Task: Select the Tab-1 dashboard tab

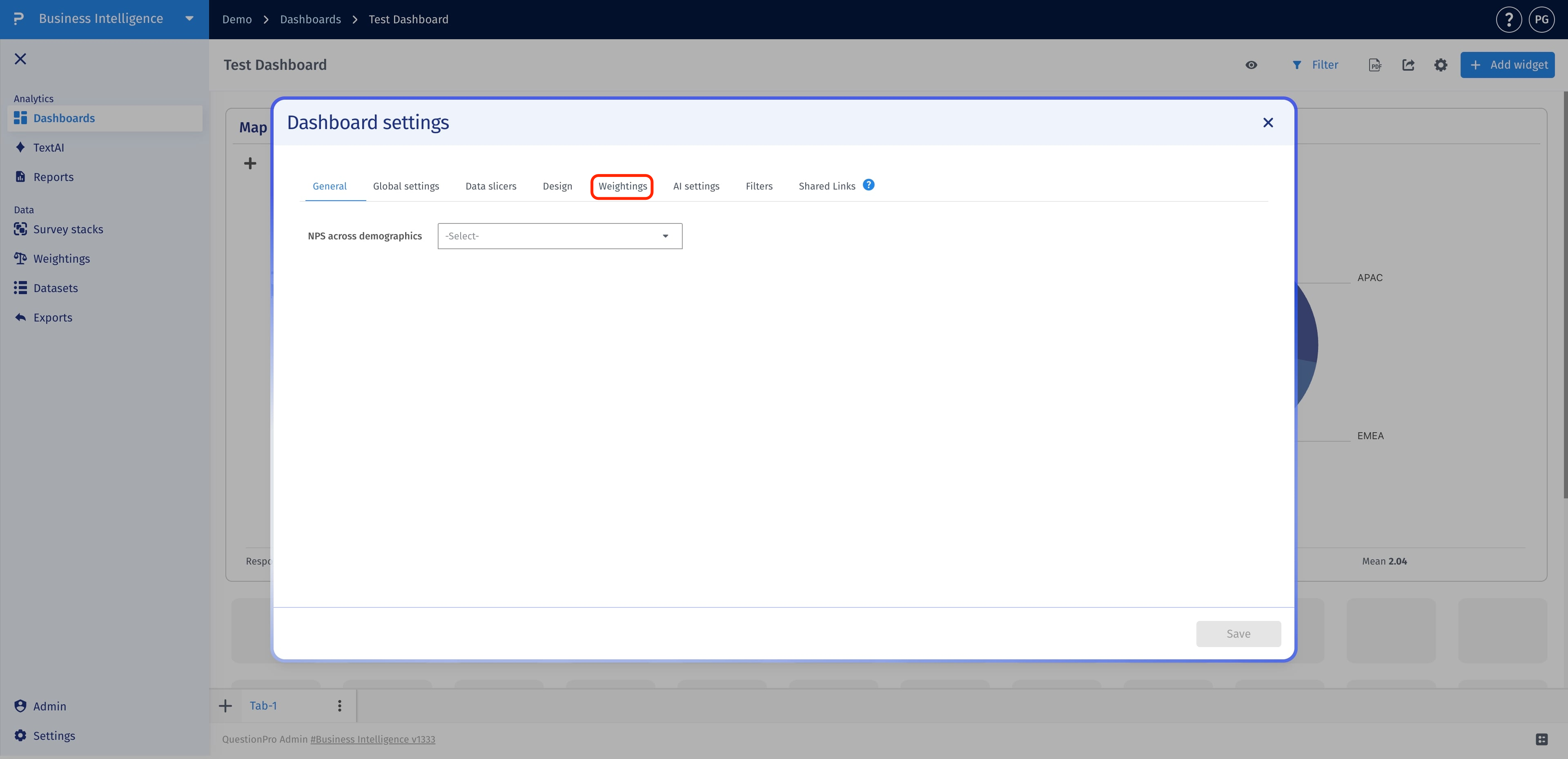Action: [x=263, y=705]
